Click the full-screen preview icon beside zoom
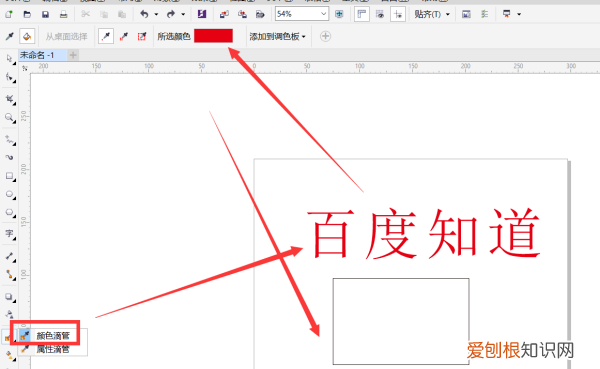The height and width of the screenshot is (369, 600). 339,15
